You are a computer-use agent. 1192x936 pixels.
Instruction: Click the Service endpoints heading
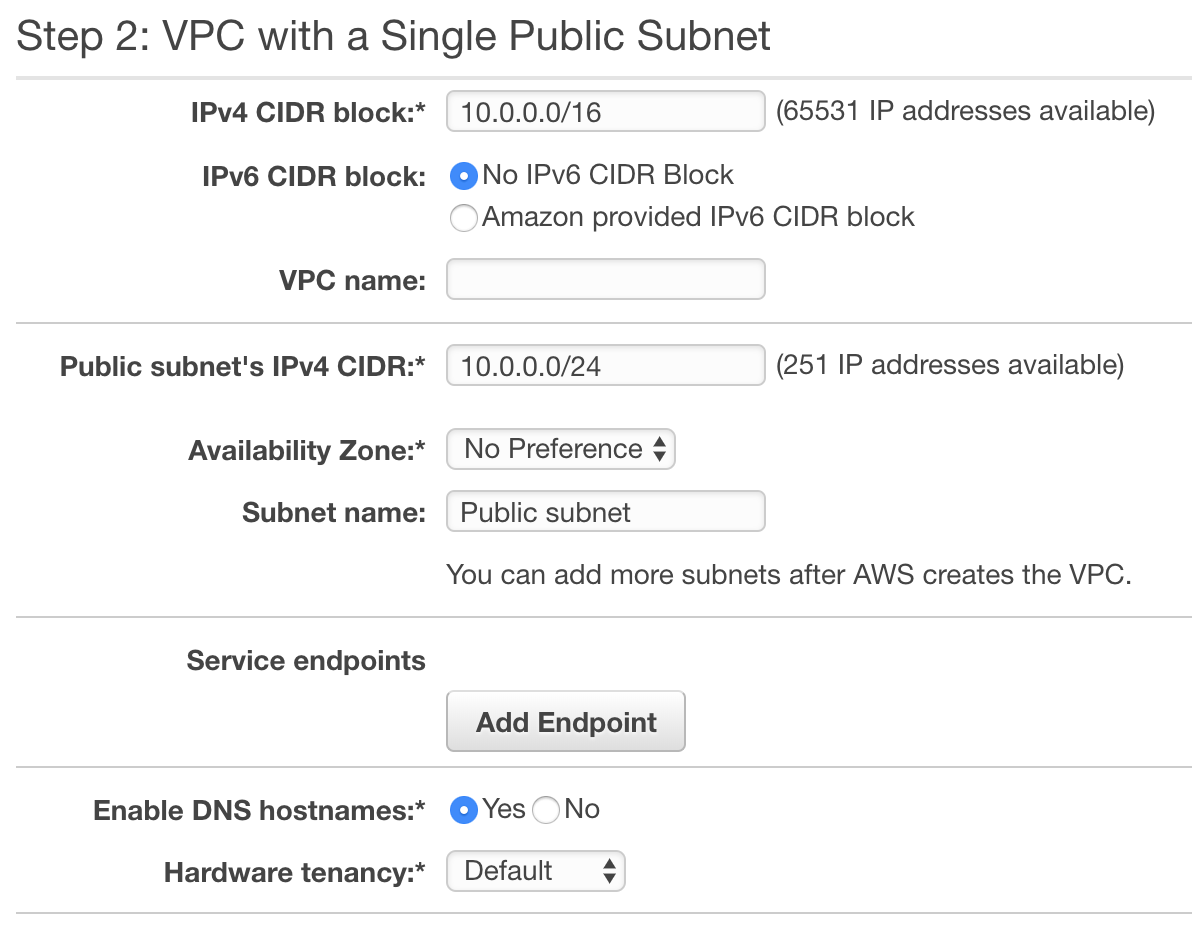[306, 661]
